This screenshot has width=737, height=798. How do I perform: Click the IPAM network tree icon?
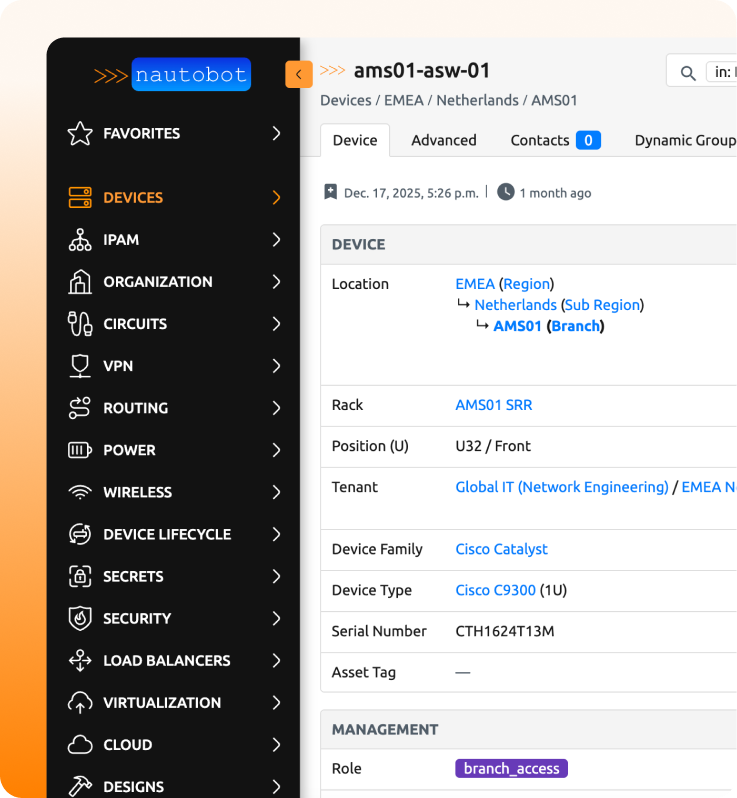click(x=80, y=240)
